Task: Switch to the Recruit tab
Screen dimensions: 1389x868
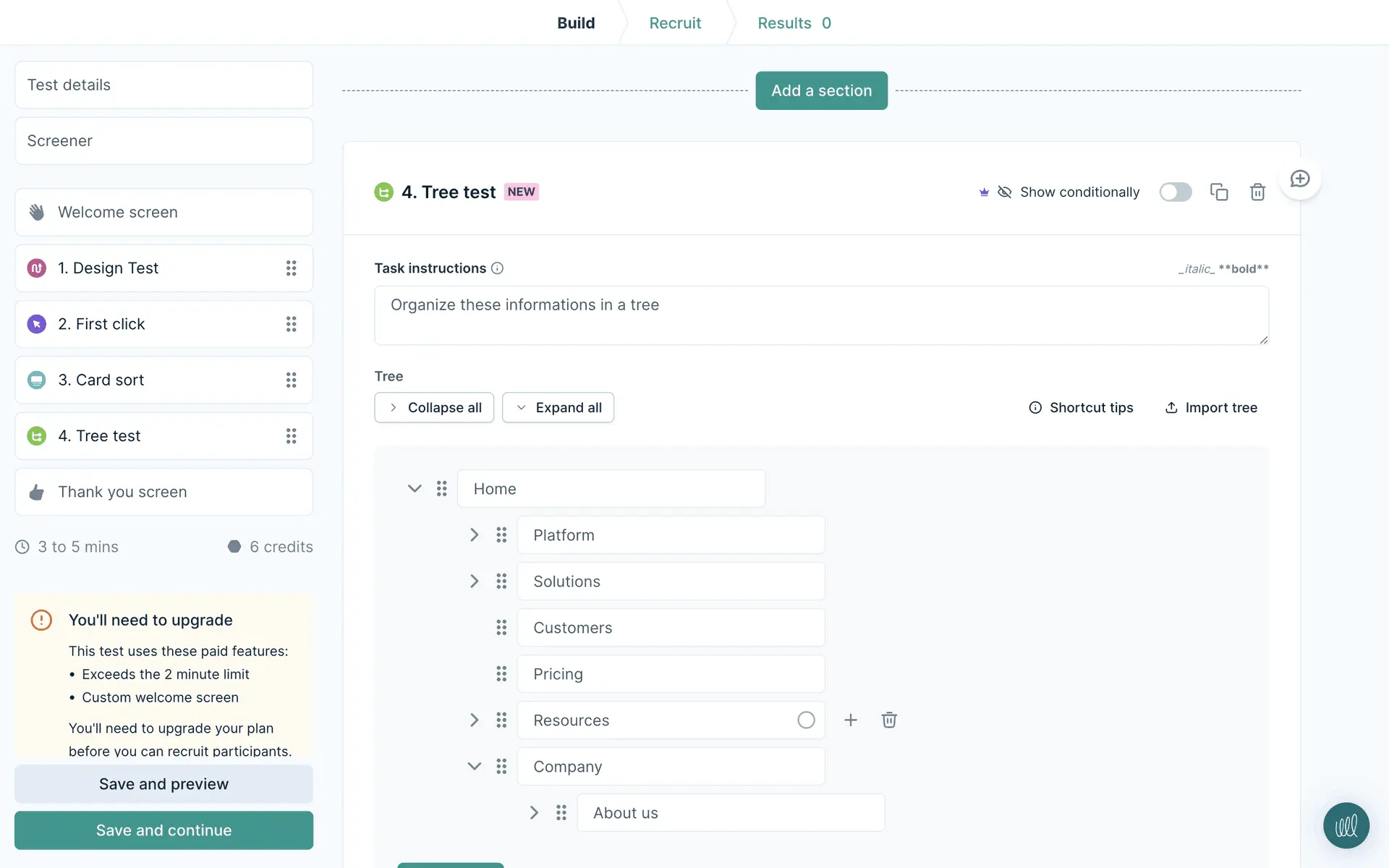Action: 674,23
